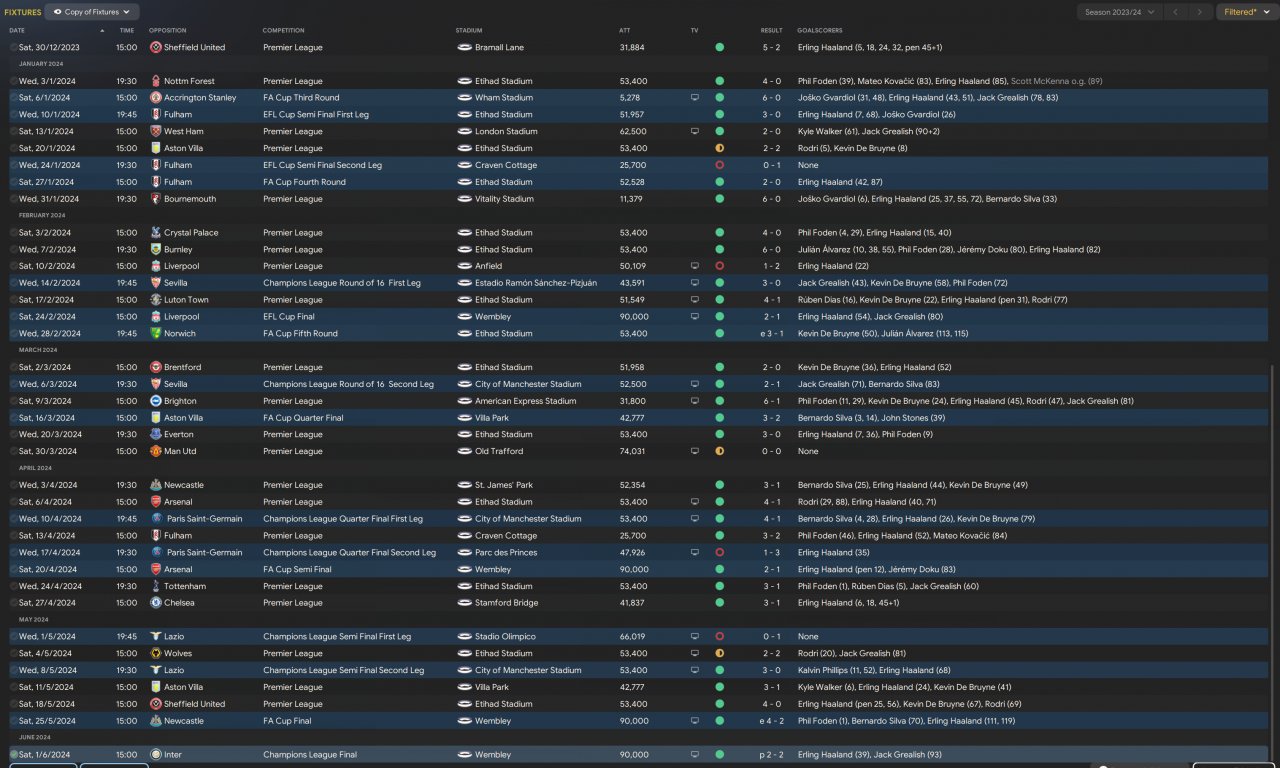Go to the next season with right arrow
This screenshot has height=768, width=1280.
click(1201, 12)
